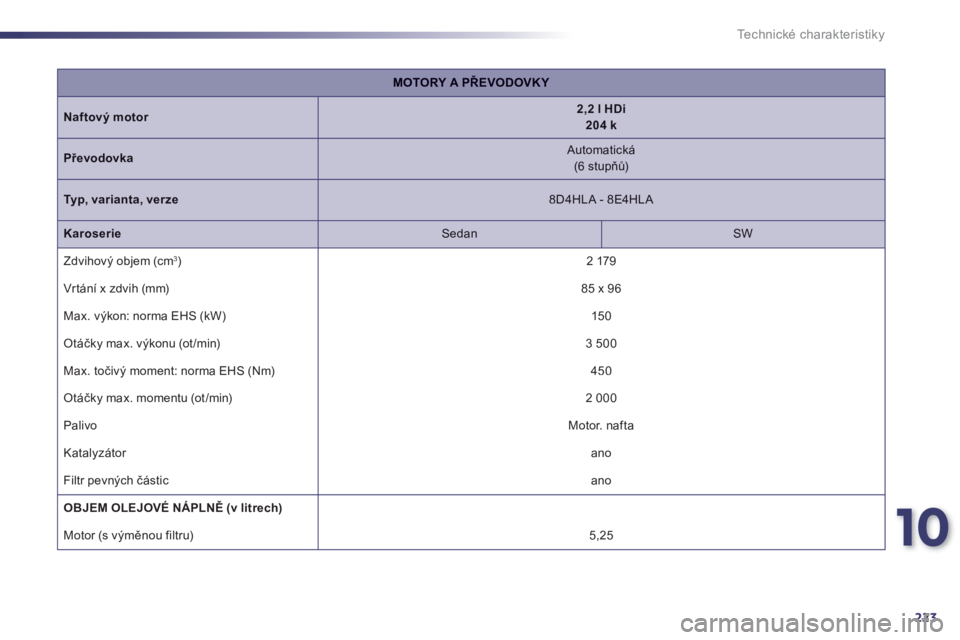Image resolution: width=960 pixels, height=640 pixels.
Task: Click the 'Zdvihový objem (cm3)' label
Action: point(122,262)
